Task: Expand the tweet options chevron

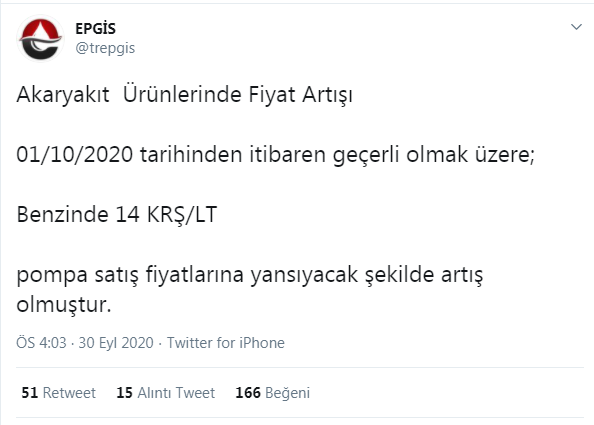Action: (576, 27)
